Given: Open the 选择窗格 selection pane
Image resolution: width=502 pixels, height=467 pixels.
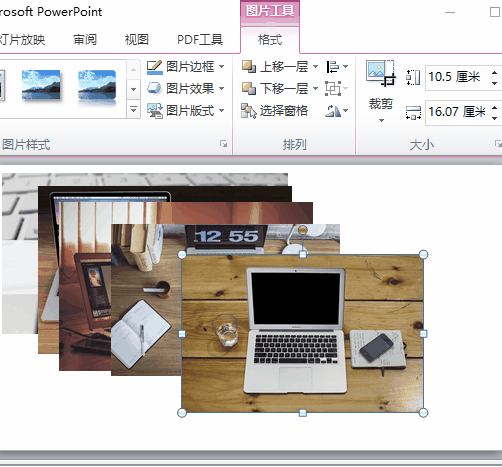Looking at the screenshot, I should click(274, 111).
